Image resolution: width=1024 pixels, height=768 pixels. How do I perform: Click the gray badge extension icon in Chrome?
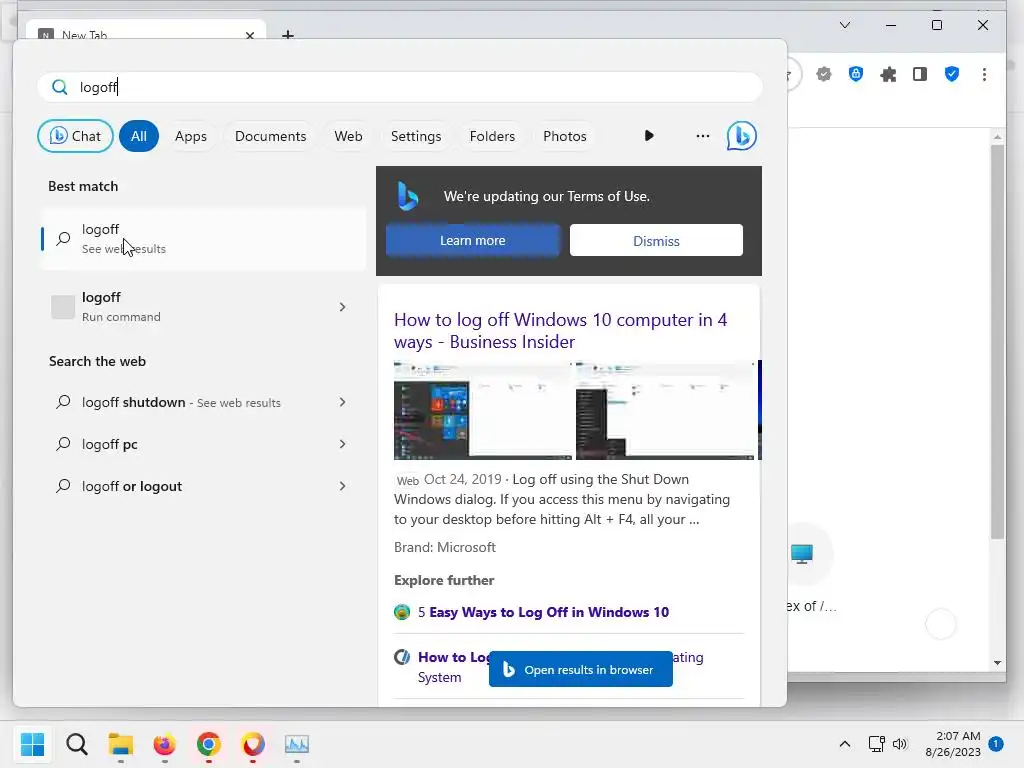click(x=824, y=74)
